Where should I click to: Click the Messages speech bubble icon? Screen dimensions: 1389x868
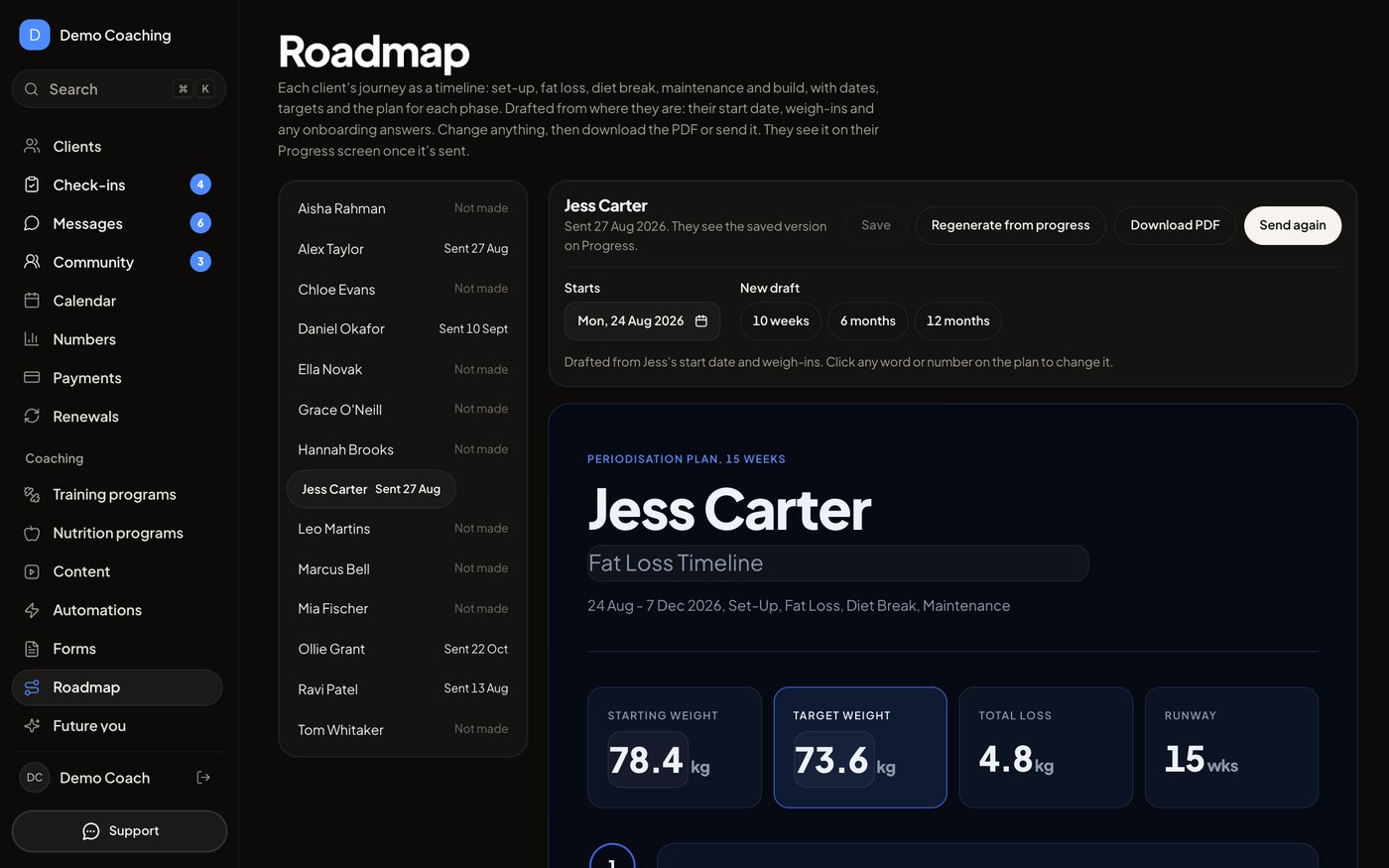pos(32,223)
